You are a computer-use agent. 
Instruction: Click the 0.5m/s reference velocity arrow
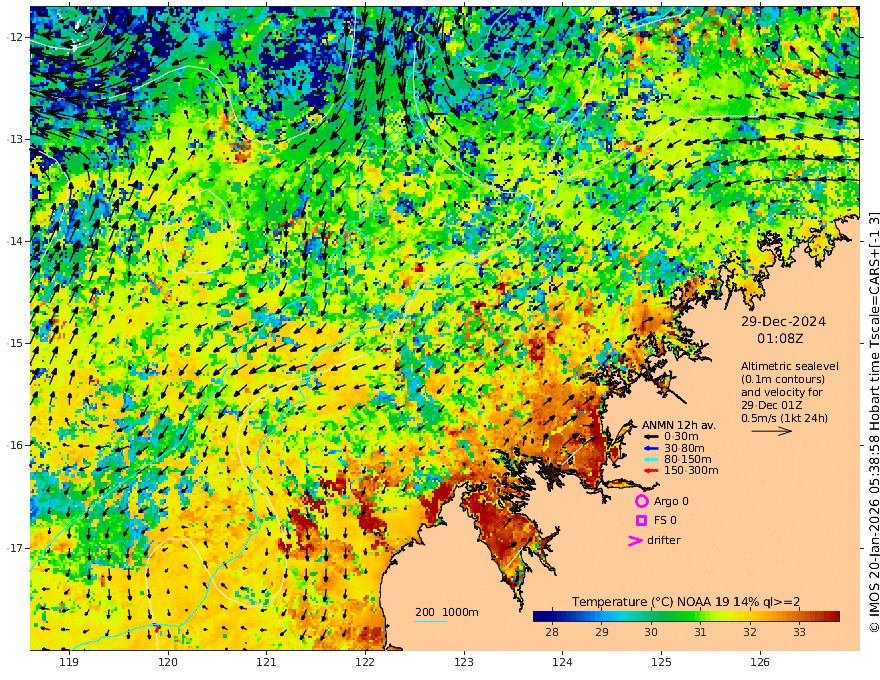pyautogui.click(x=772, y=431)
